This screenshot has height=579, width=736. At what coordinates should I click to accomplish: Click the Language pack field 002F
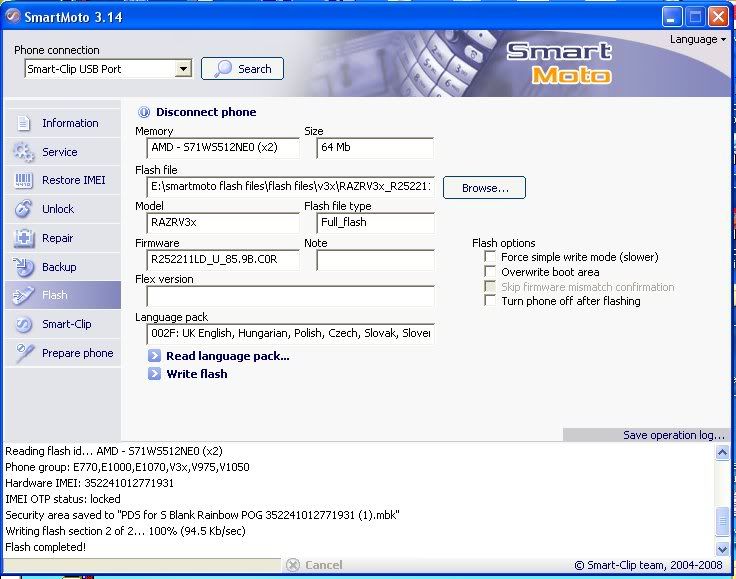(291, 334)
